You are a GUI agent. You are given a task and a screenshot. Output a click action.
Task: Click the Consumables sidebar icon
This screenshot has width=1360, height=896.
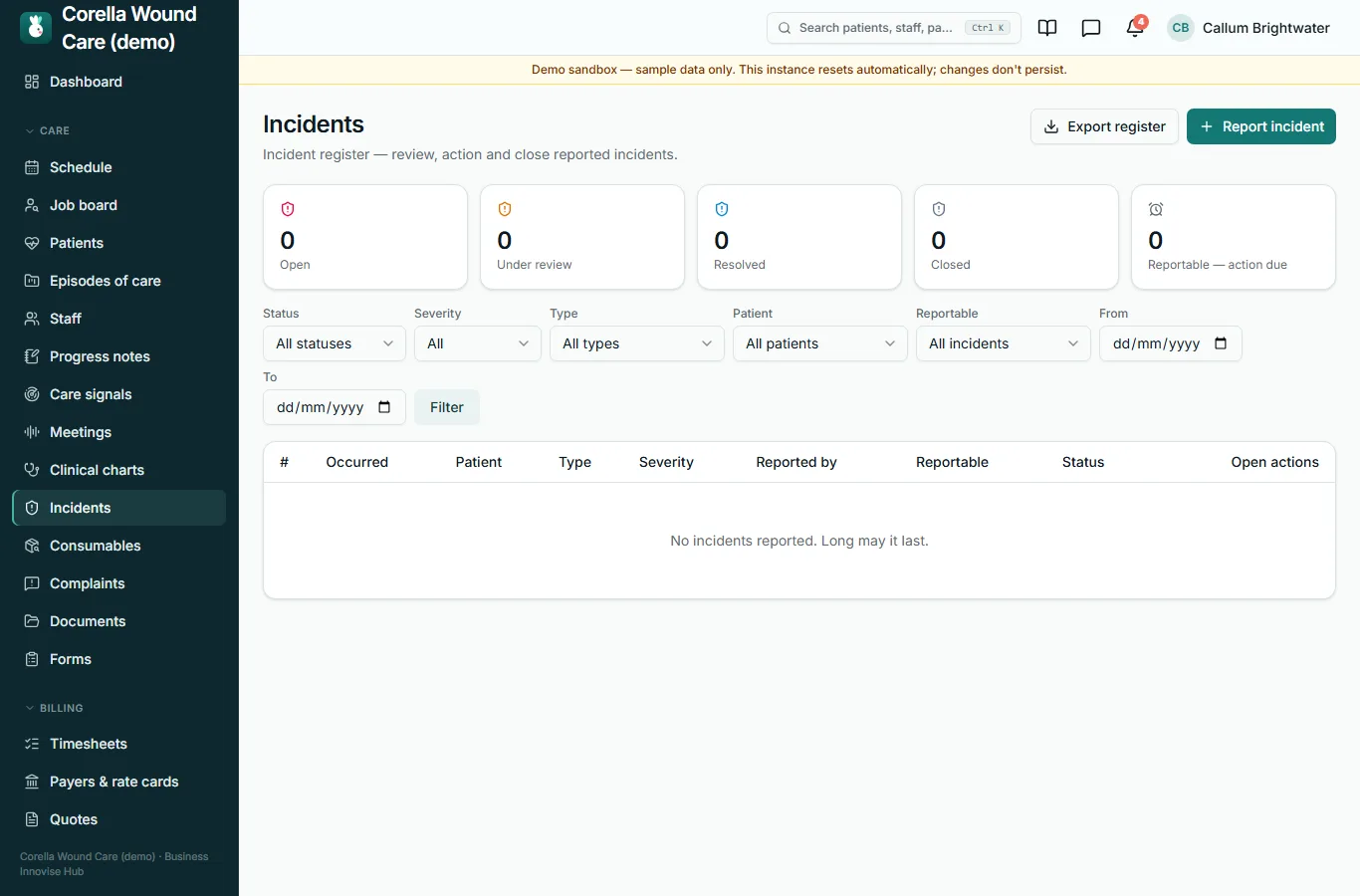click(x=32, y=546)
